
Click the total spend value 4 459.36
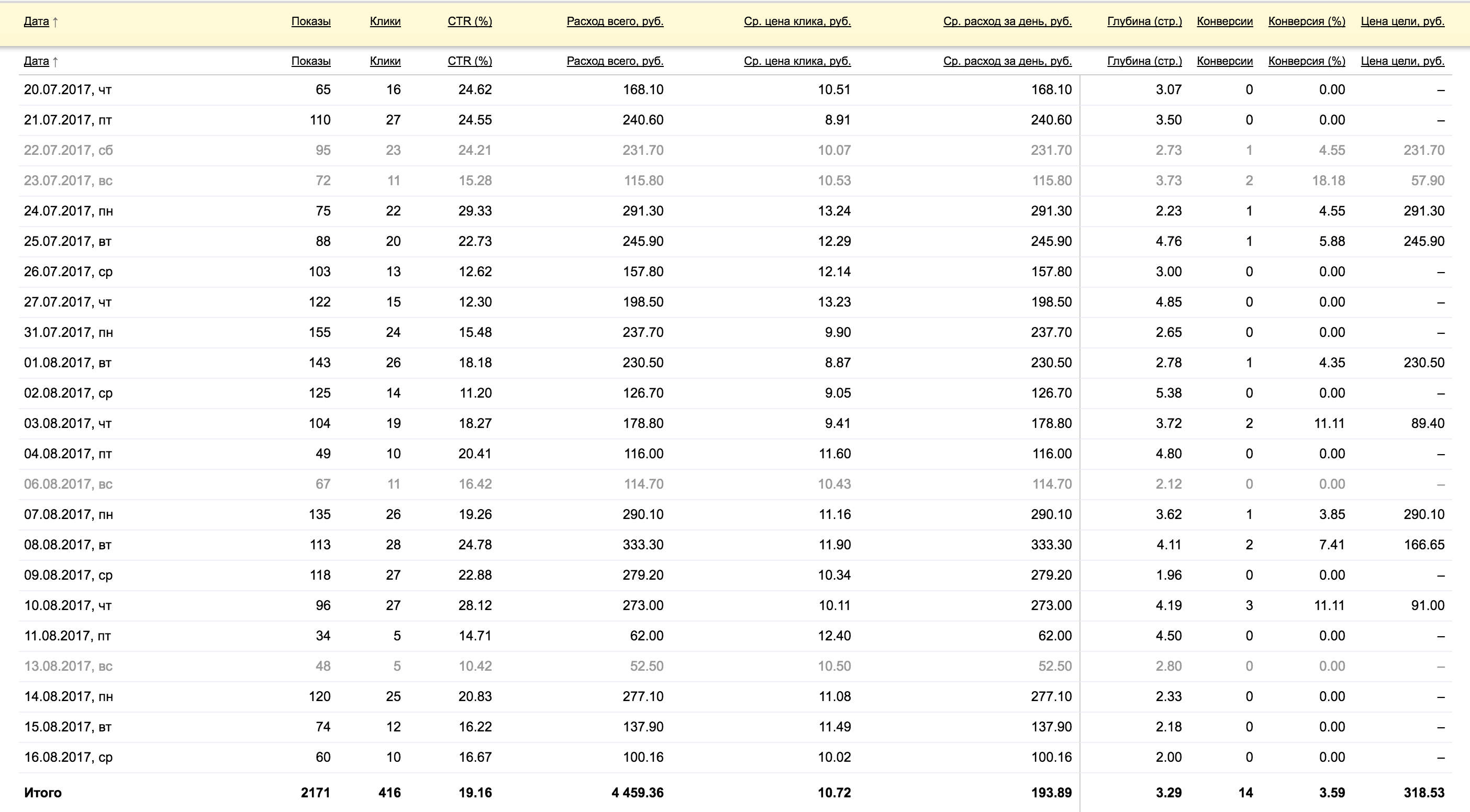point(637,793)
